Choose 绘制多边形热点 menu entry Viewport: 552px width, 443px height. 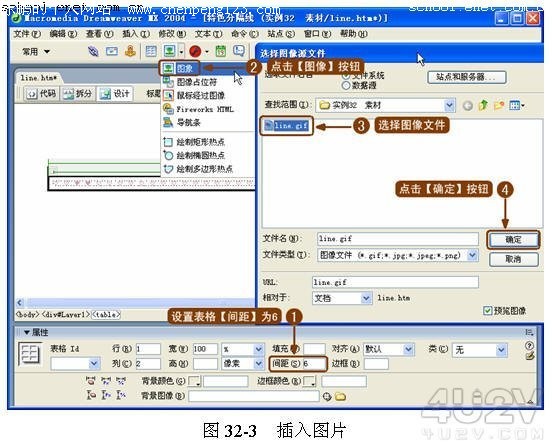coord(198,169)
